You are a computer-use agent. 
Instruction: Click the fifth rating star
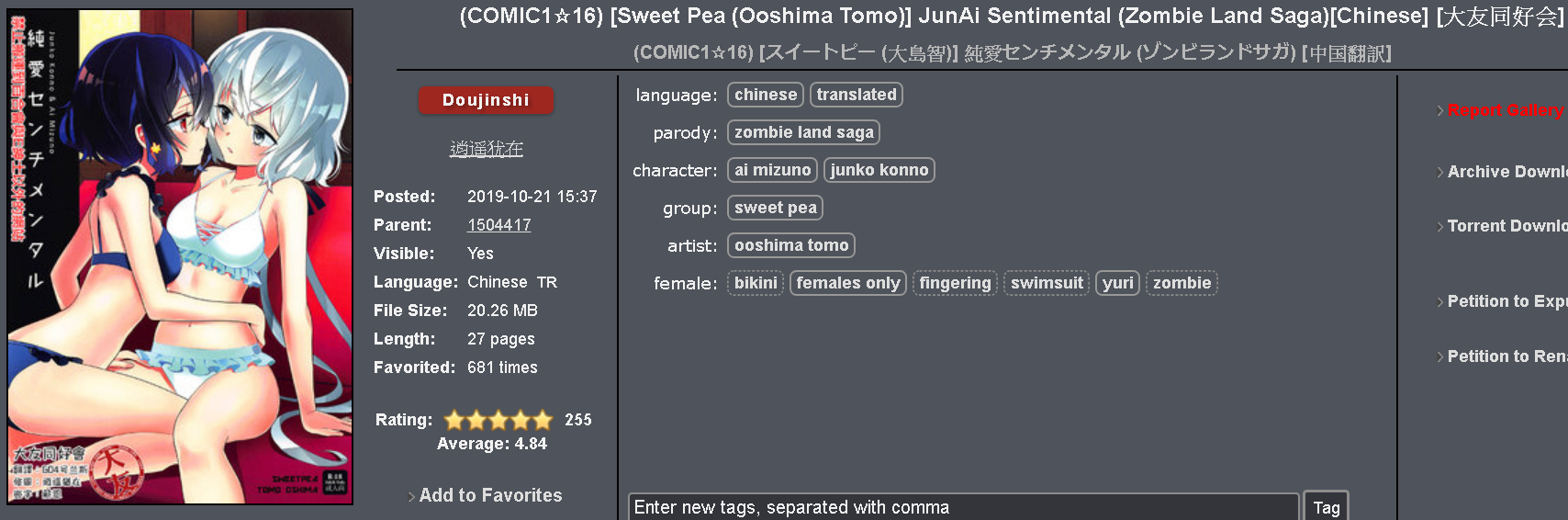point(543,420)
